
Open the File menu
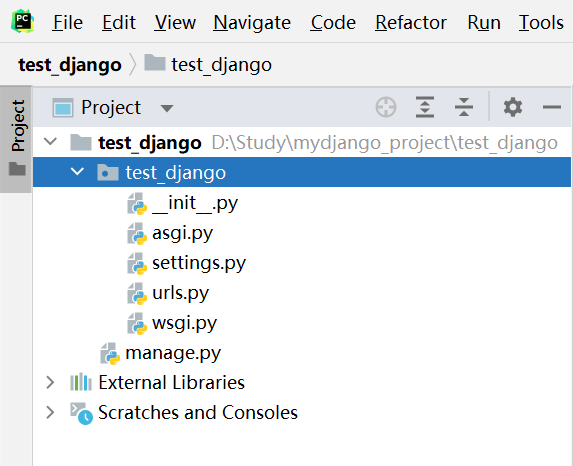click(68, 23)
